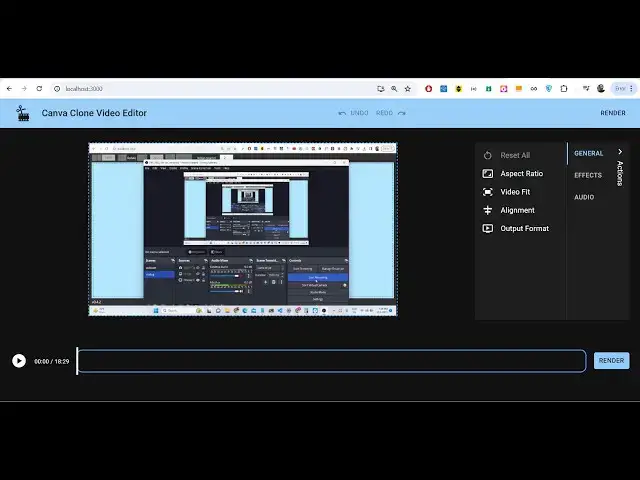Screen dimensions: 640x480
Task: Click inside the timeline track bar
Action: click(x=332, y=361)
